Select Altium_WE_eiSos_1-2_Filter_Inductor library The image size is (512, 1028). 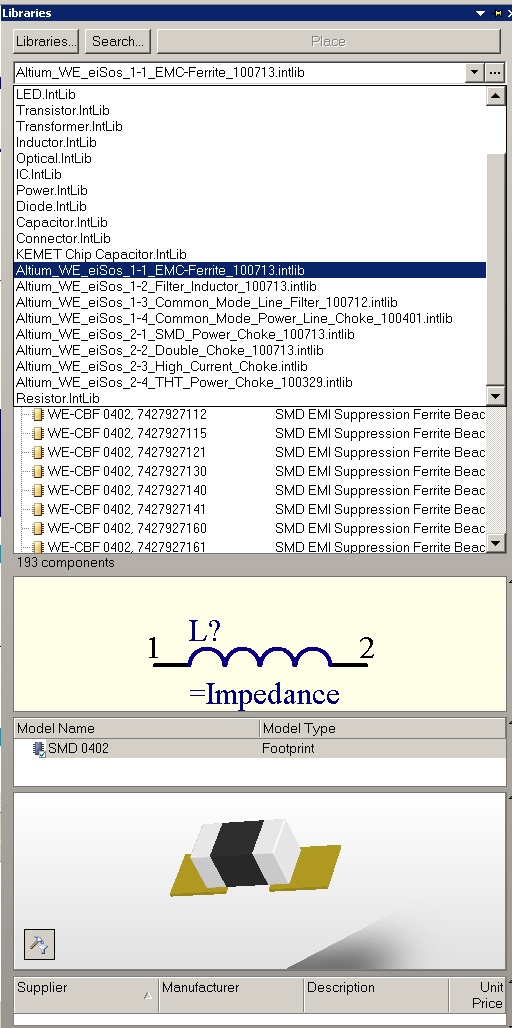coord(250,287)
